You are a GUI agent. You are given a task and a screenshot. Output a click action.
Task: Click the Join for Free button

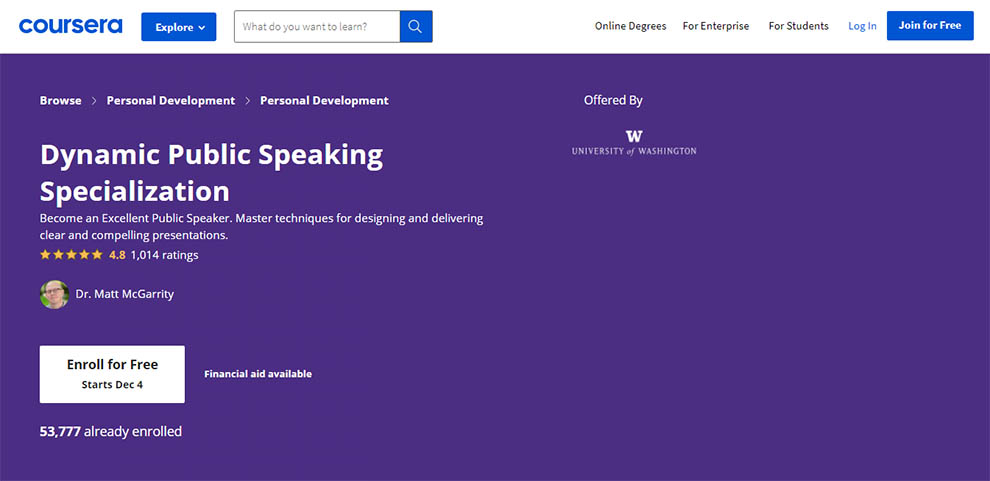(930, 25)
